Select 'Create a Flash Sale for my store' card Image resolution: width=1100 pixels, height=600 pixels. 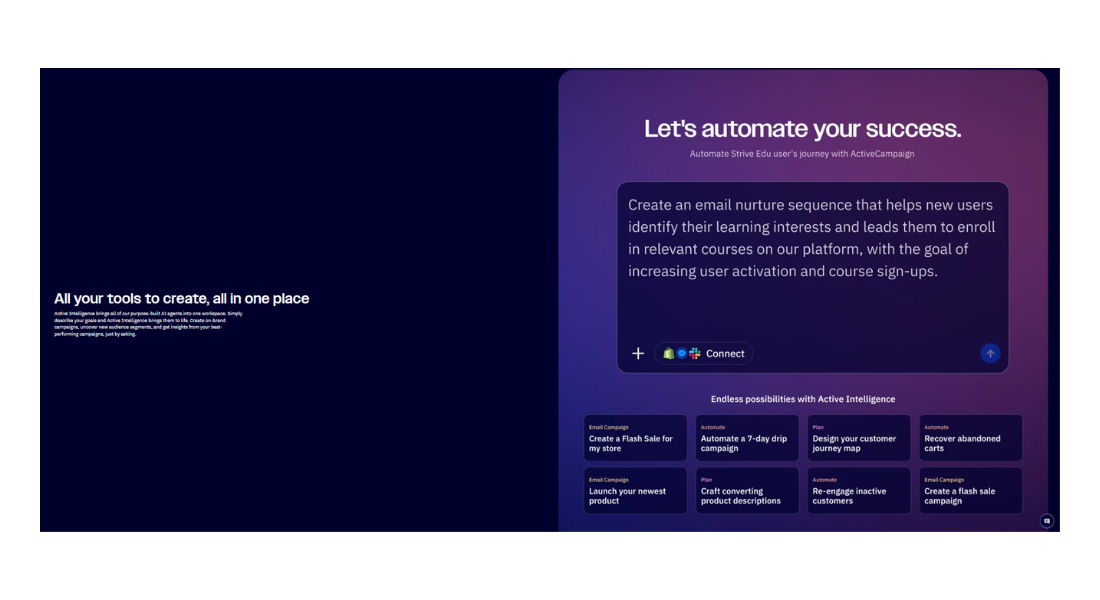coord(635,438)
